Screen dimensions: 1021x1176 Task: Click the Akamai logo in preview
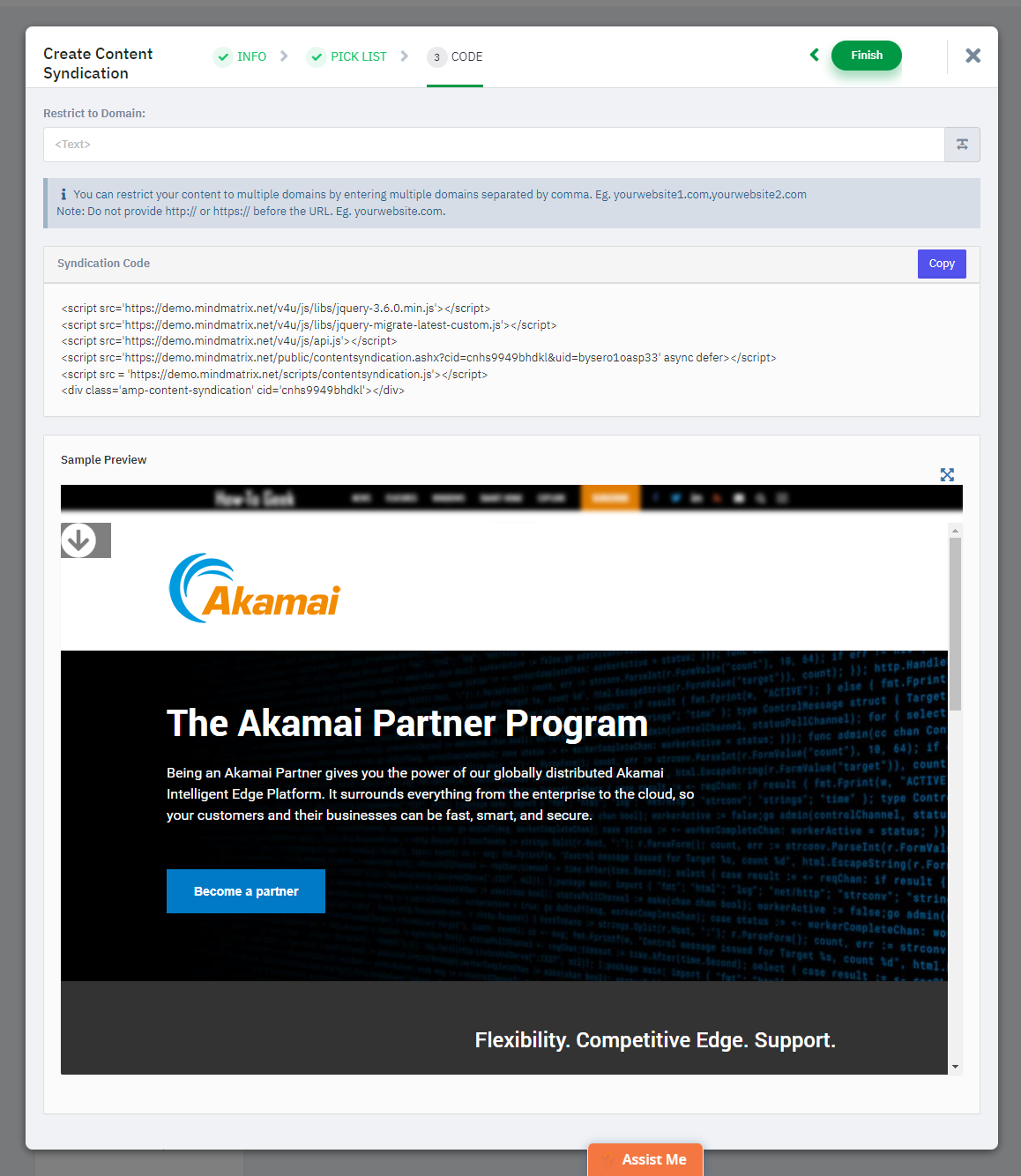pos(254,588)
